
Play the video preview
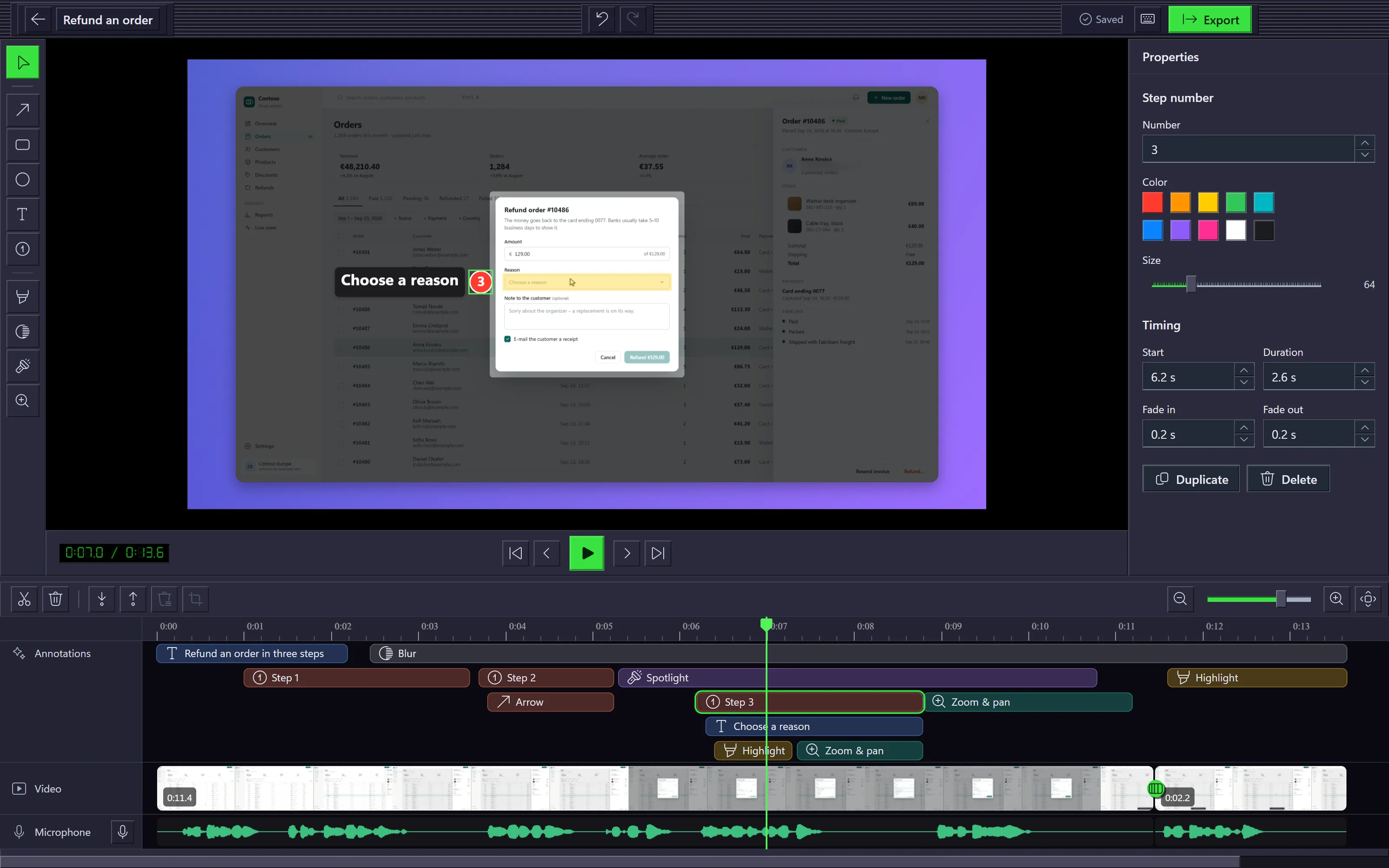coord(586,553)
